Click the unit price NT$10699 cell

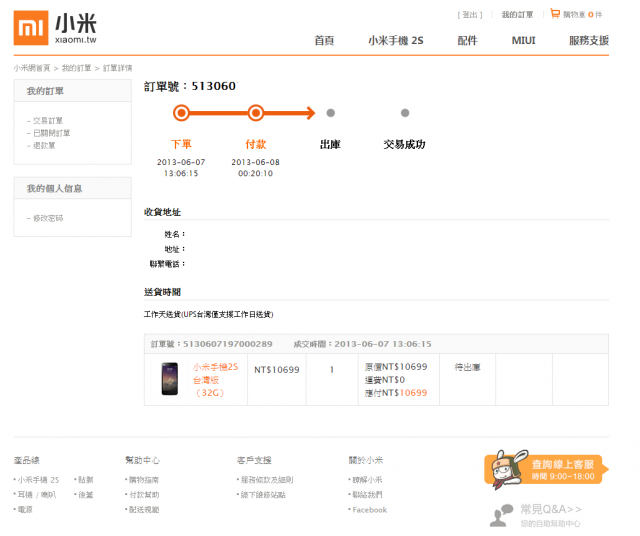277,370
